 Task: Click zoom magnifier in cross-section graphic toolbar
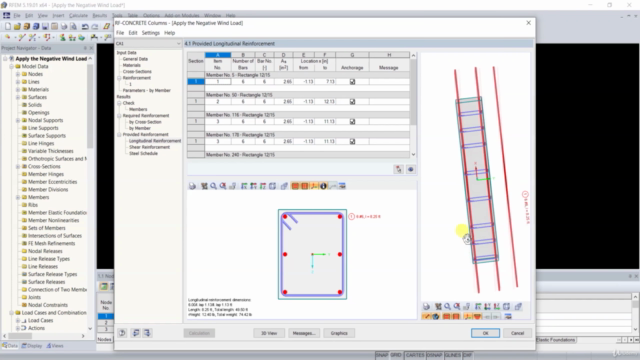pyautogui.click(x=213, y=186)
